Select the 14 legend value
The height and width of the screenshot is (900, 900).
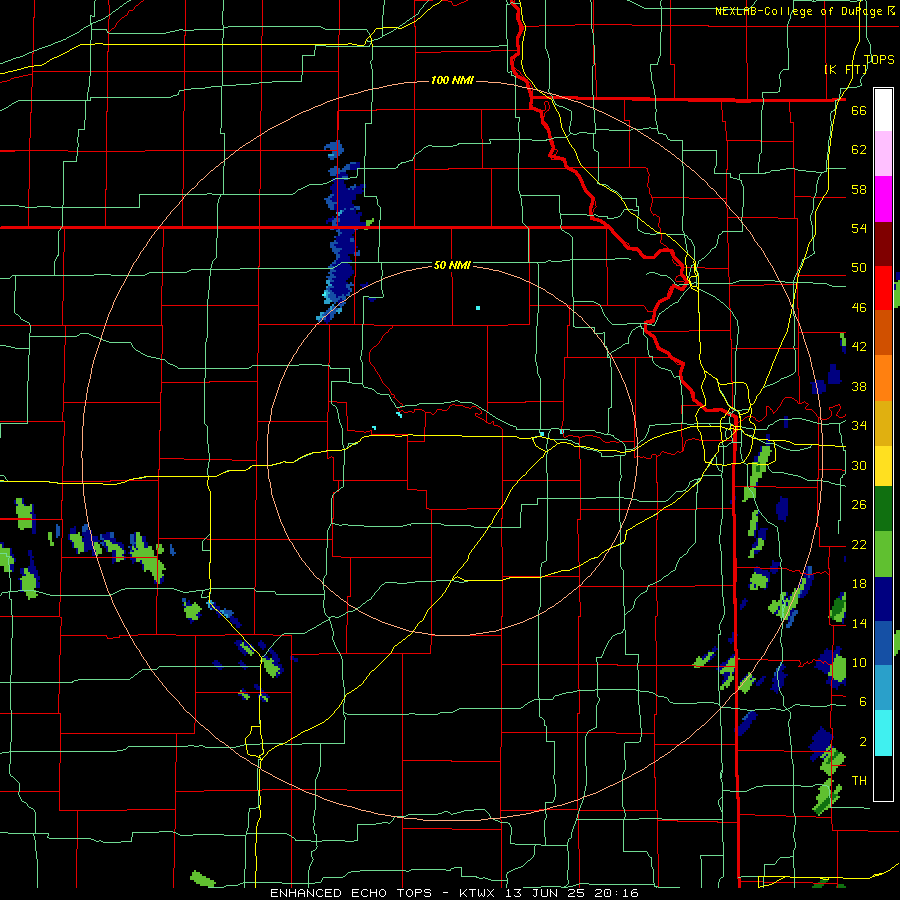pos(859,623)
